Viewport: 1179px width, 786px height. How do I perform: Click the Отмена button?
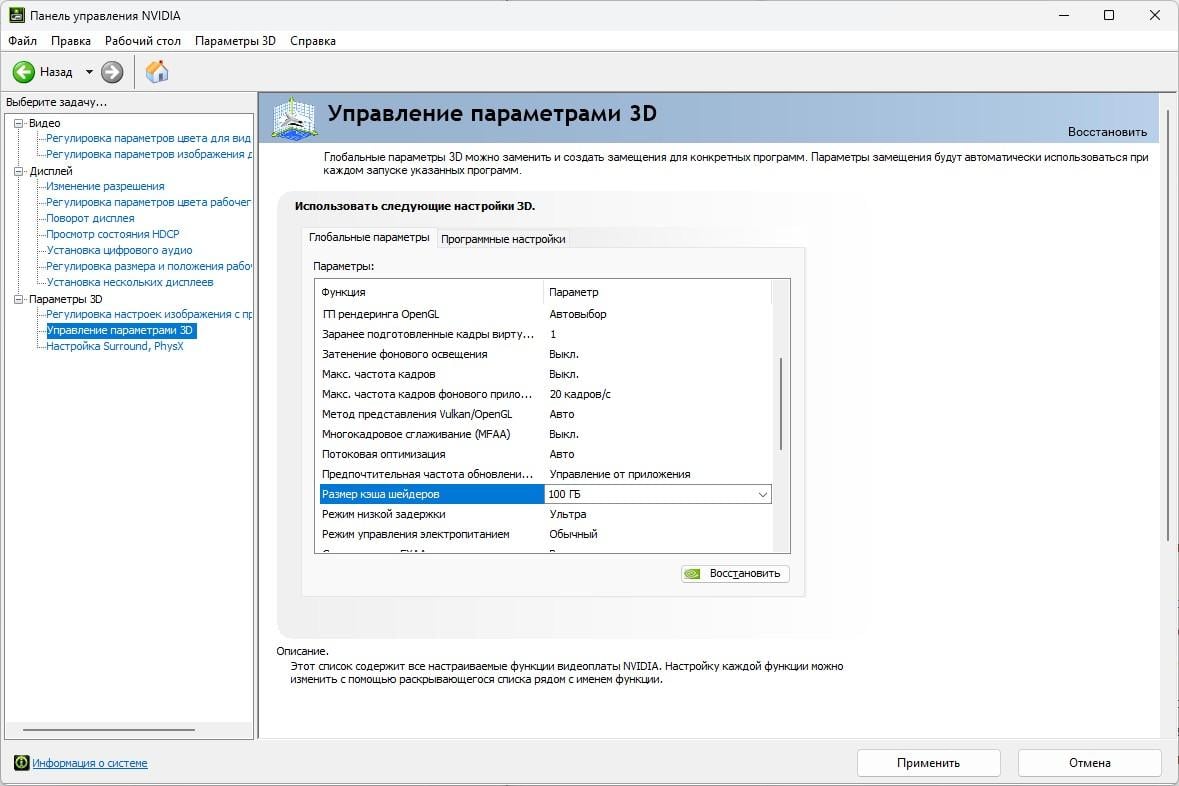tap(1090, 763)
